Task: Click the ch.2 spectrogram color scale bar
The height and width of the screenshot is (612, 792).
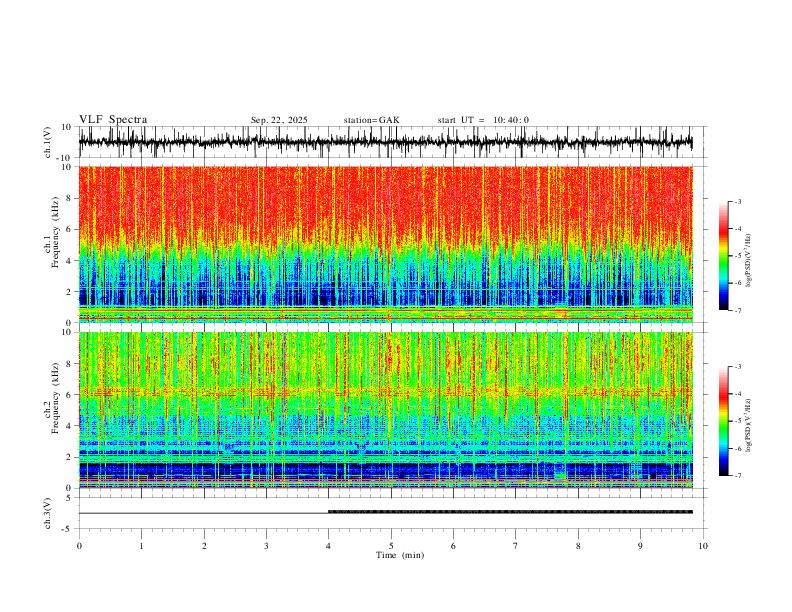Action: coord(724,421)
